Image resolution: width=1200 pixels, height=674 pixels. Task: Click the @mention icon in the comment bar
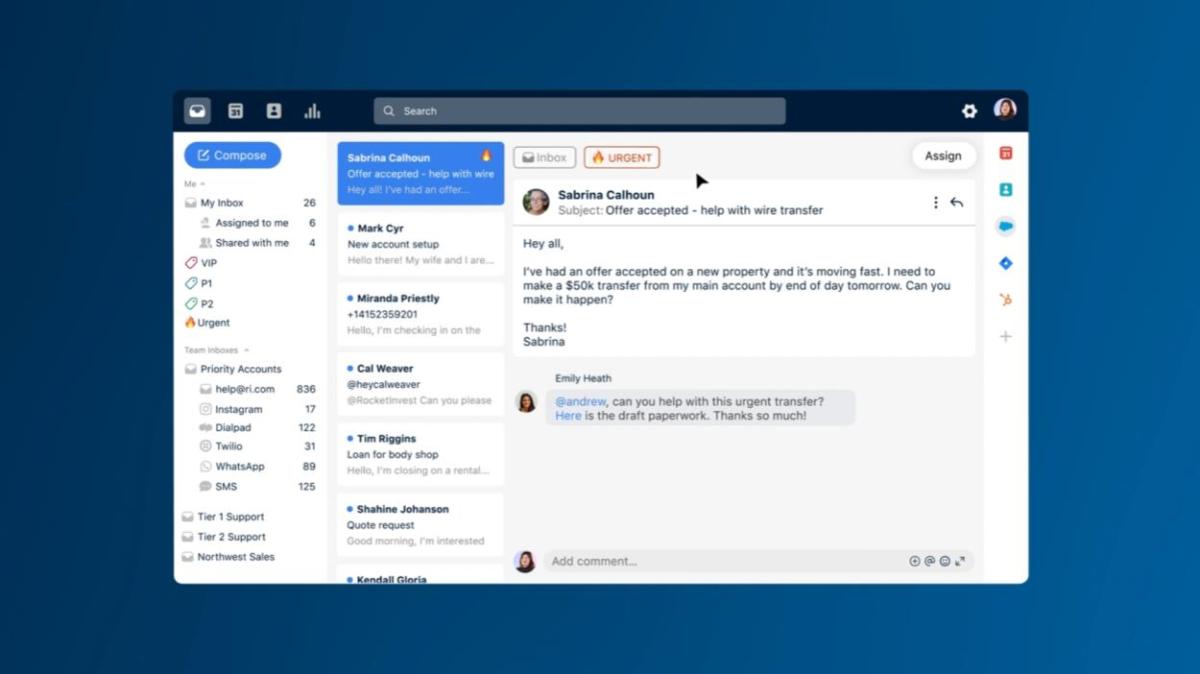pos(929,561)
